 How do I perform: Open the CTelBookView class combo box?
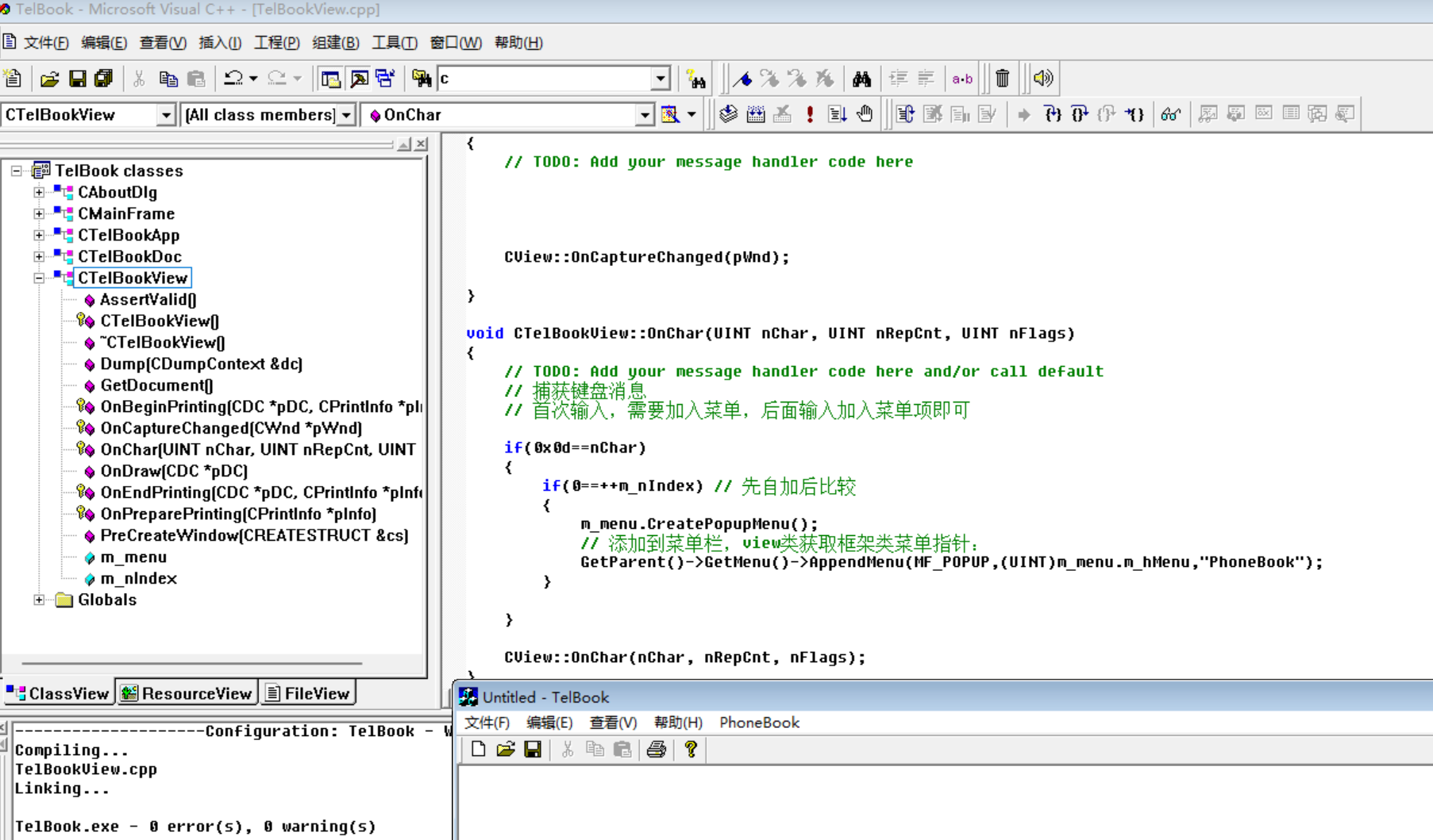pos(165,115)
